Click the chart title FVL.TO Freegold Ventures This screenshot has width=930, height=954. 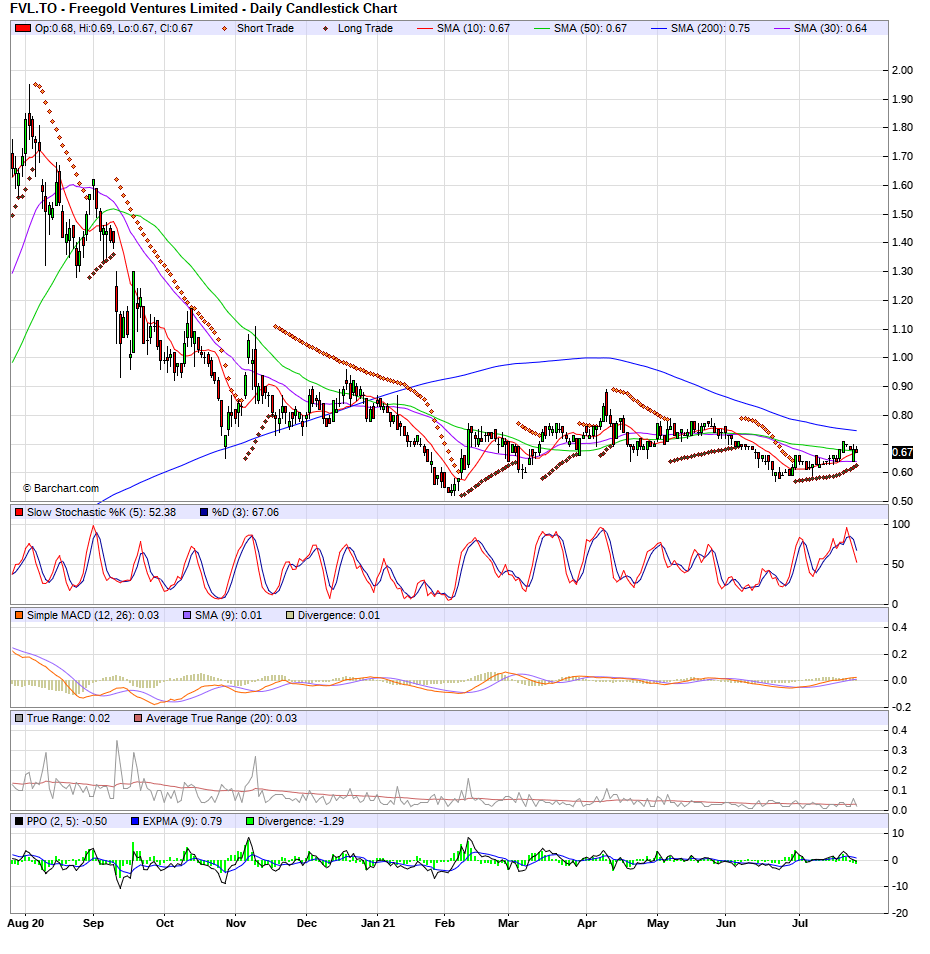204,9
